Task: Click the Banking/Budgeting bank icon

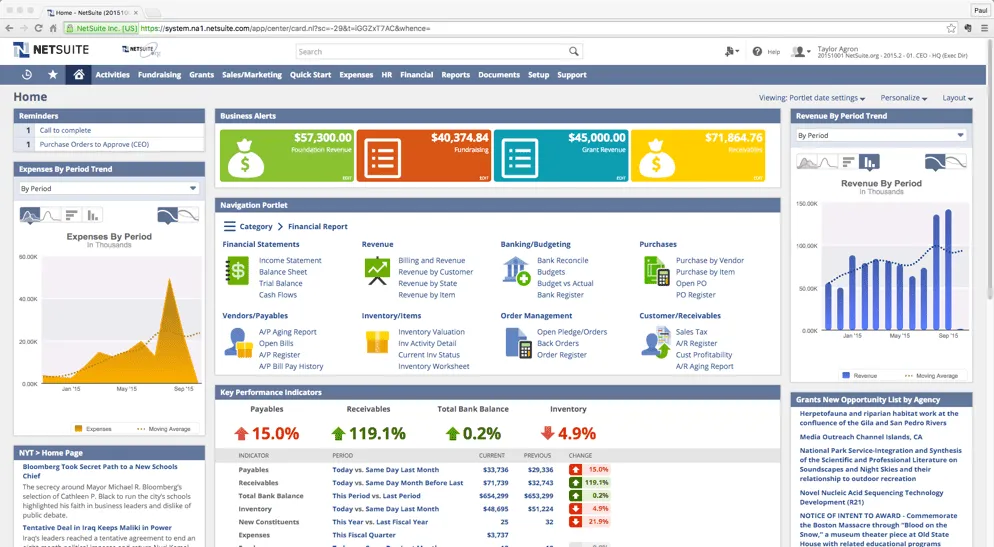Action: (x=516, y=271)
